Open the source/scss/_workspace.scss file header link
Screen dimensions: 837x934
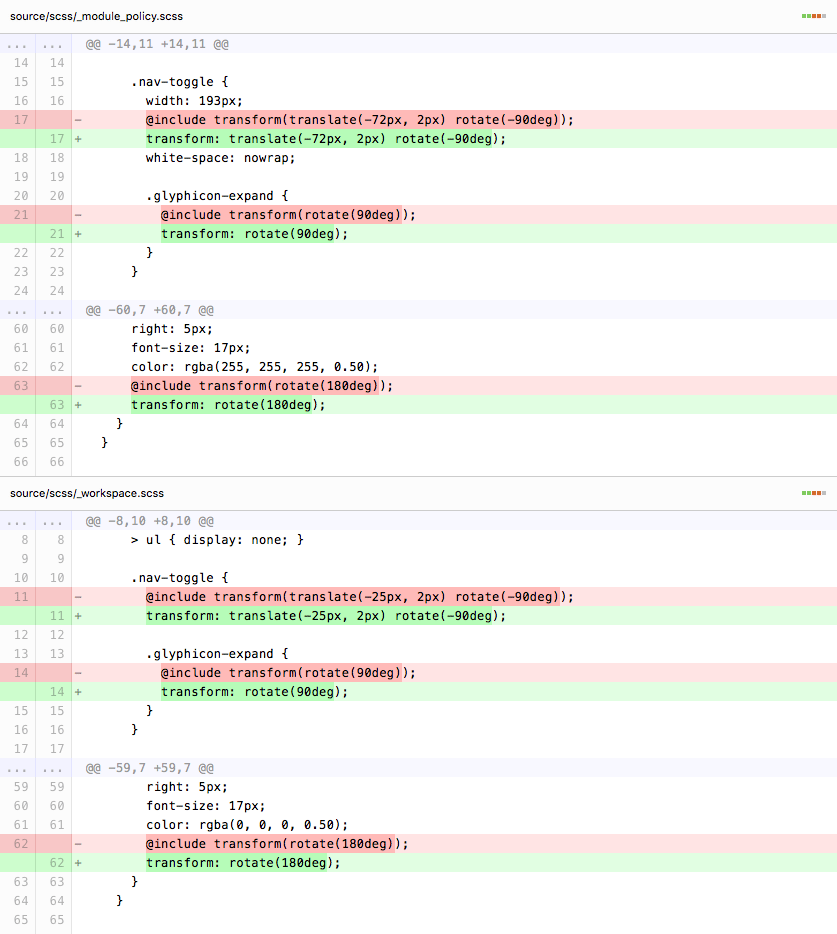[87, 493]
